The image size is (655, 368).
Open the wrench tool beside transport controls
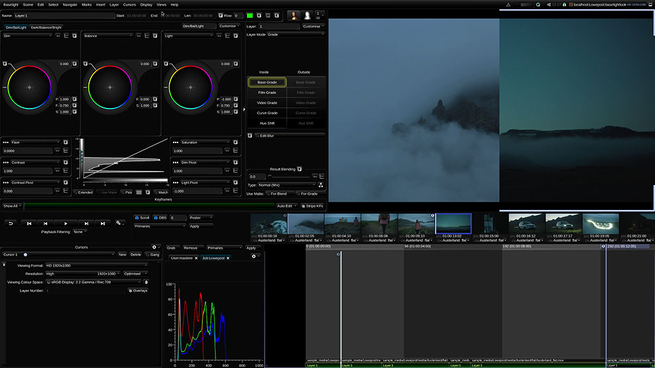point(119,223)
